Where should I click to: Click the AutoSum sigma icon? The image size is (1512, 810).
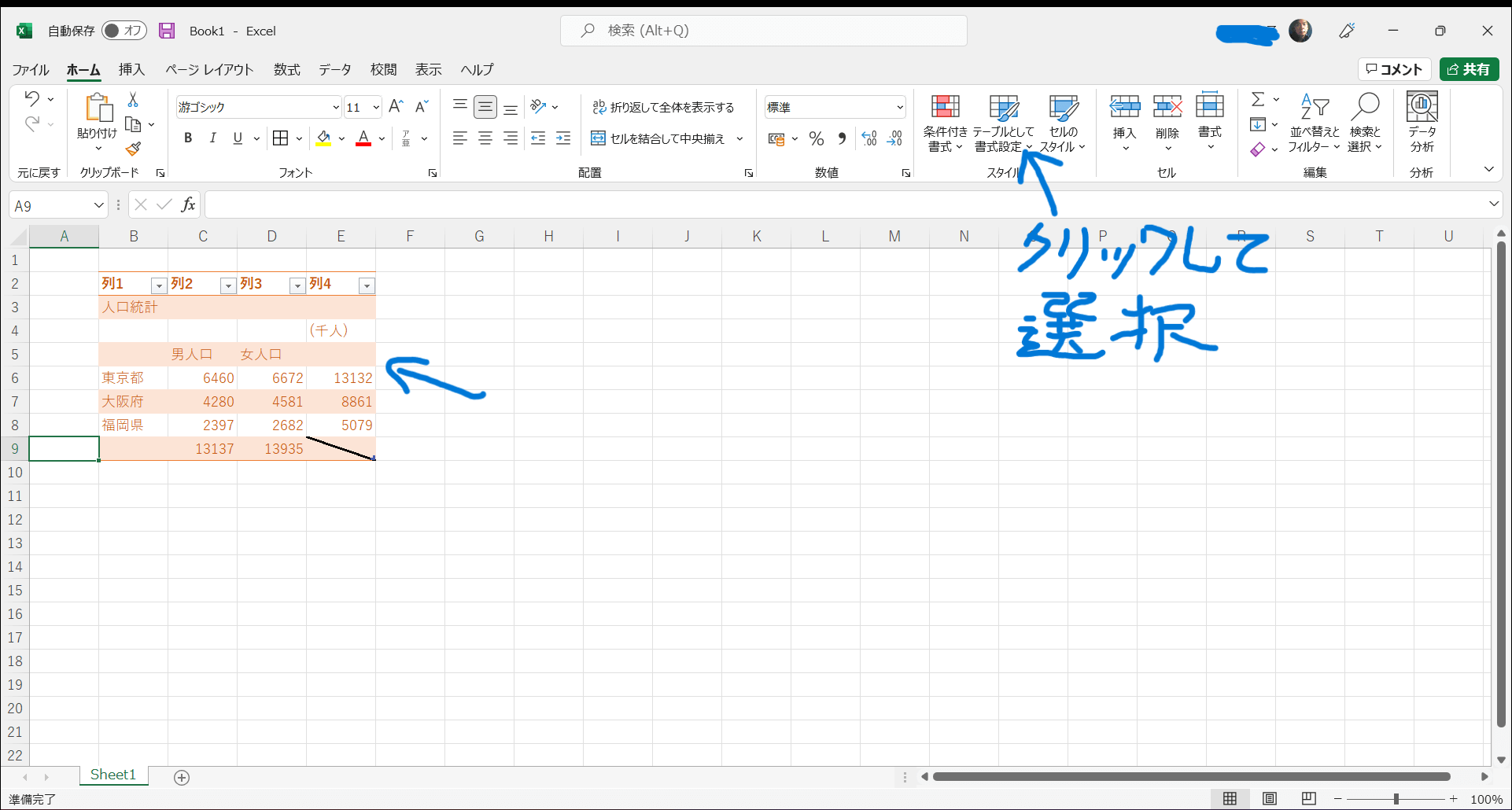coord(1258,100)
